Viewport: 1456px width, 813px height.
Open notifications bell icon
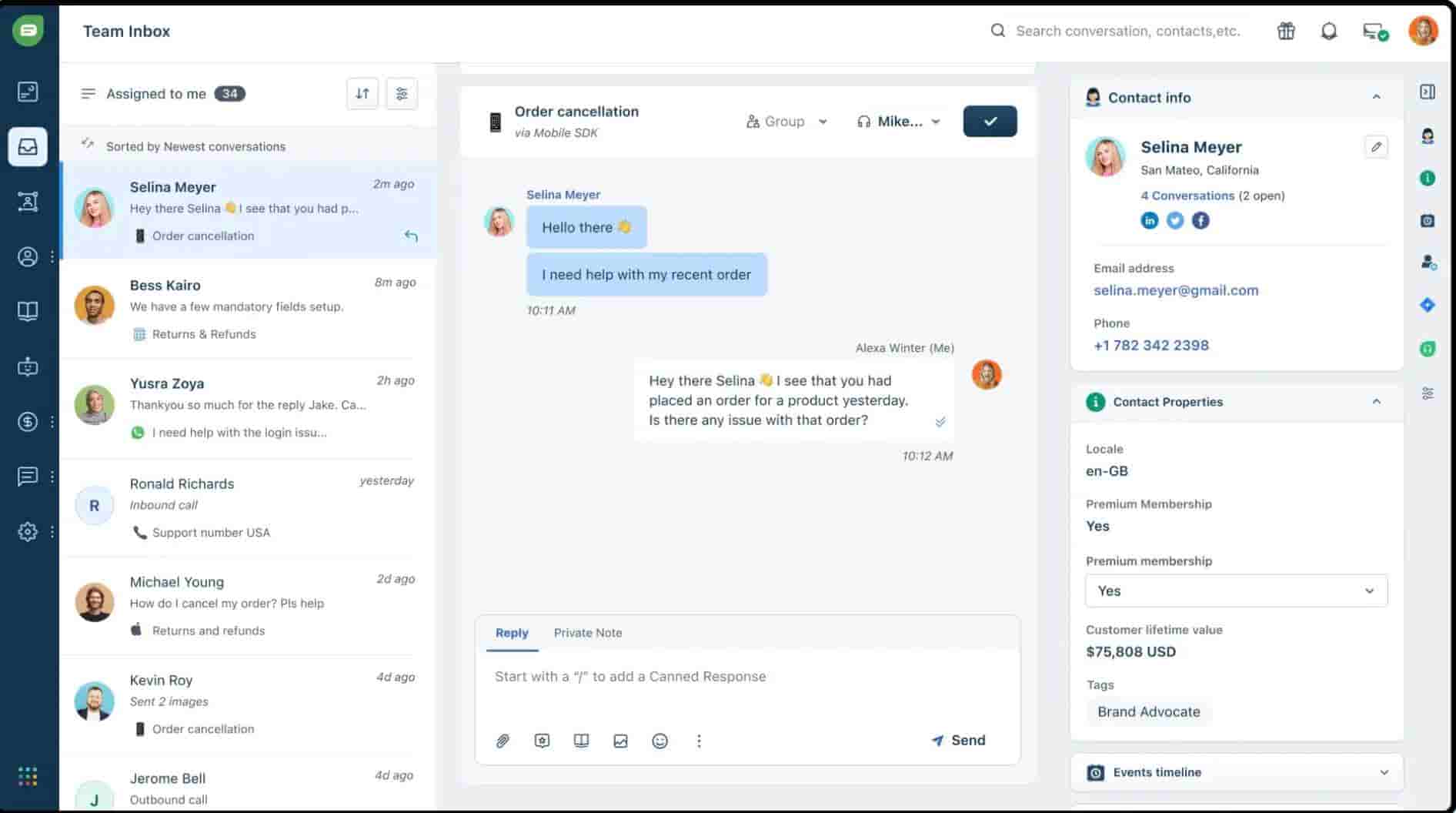(1329, 31)
